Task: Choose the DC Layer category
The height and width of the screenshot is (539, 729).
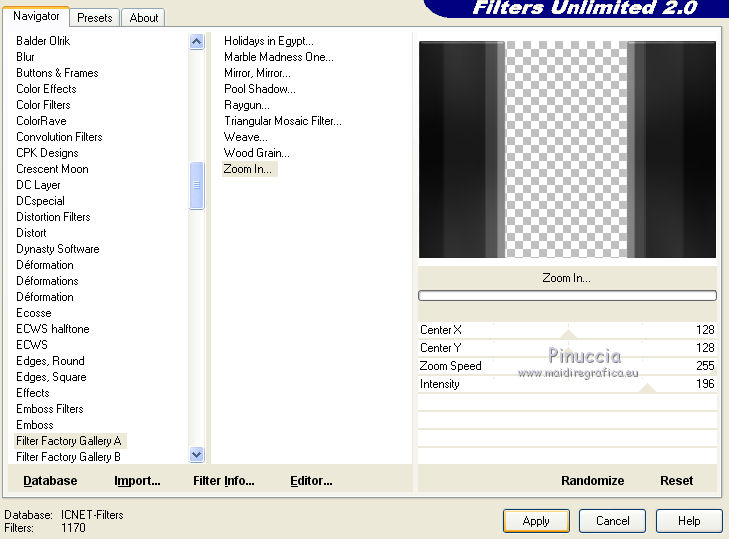Action: tap(38, 185)
